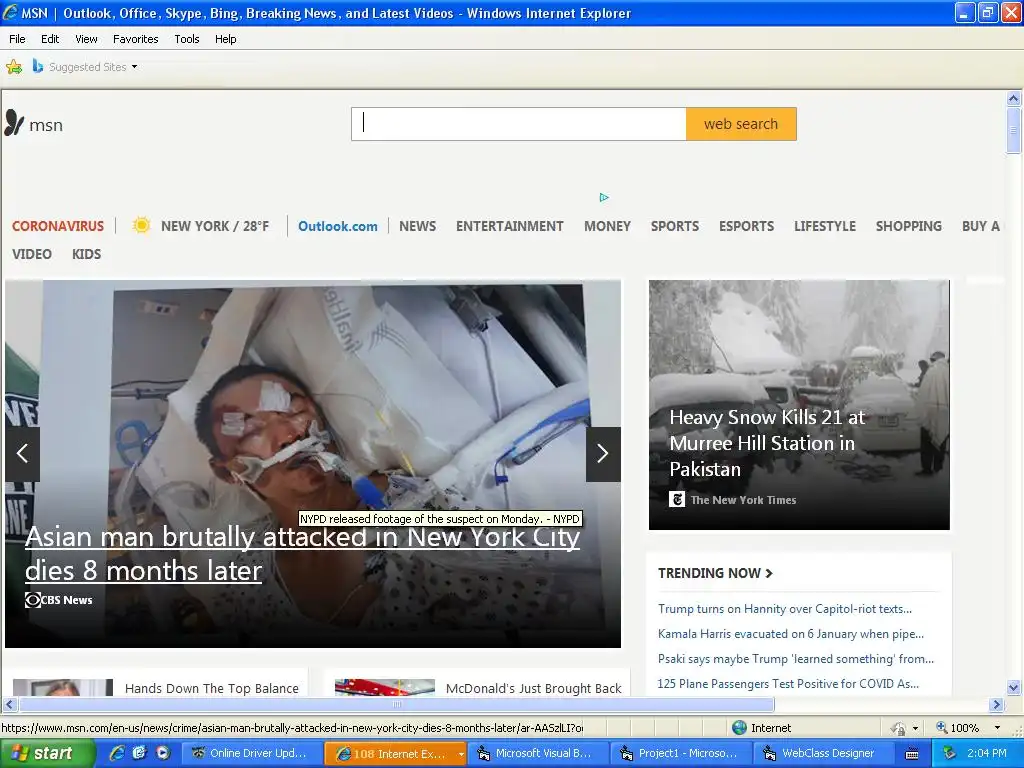The width and height of the screenshot is (1024, 768).
Task: Go to previous slide arrow in carousel
Action: point(23,454)
